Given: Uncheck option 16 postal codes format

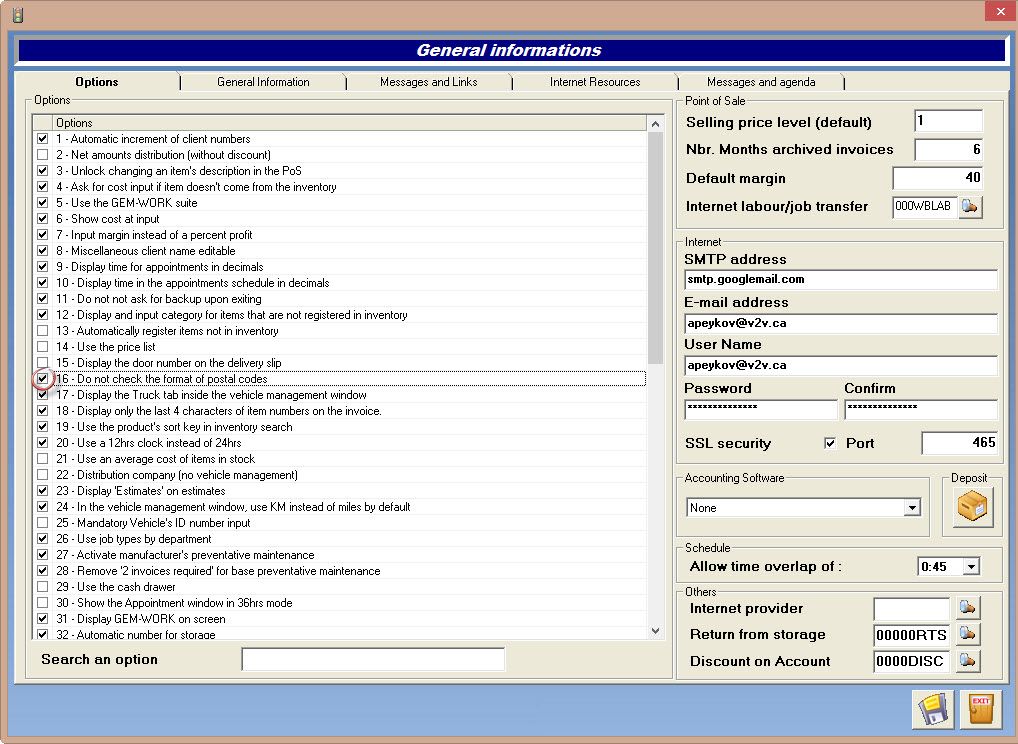Looking at the screenshot, I should pyautogui.click(x=42, y=378).
